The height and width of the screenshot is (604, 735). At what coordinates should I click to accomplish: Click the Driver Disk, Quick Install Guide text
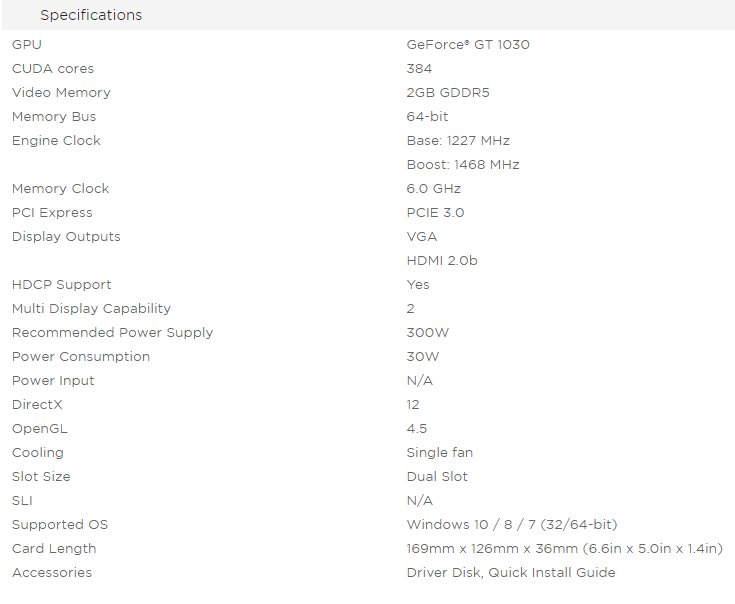511,572
